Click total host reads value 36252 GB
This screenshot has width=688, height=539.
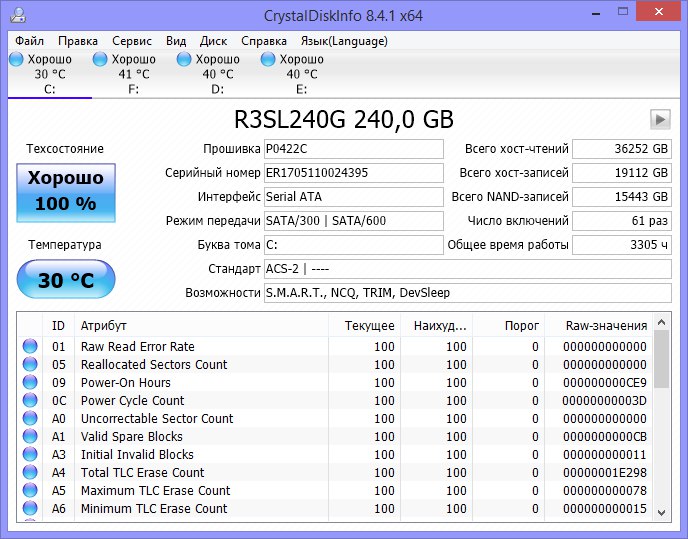pos(622,149)
